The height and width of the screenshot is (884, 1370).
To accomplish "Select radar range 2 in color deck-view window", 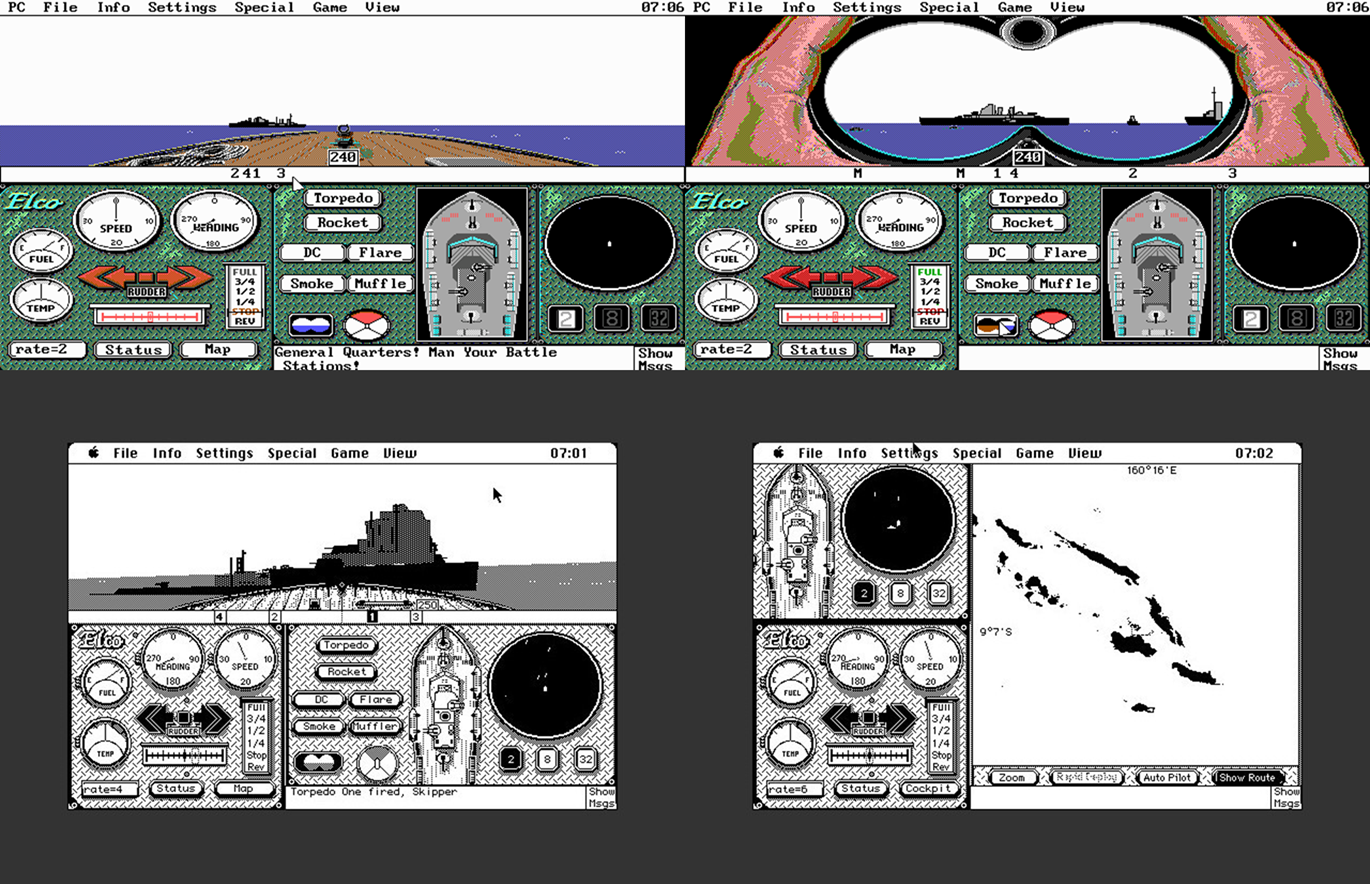I will (x=565, y=319).
